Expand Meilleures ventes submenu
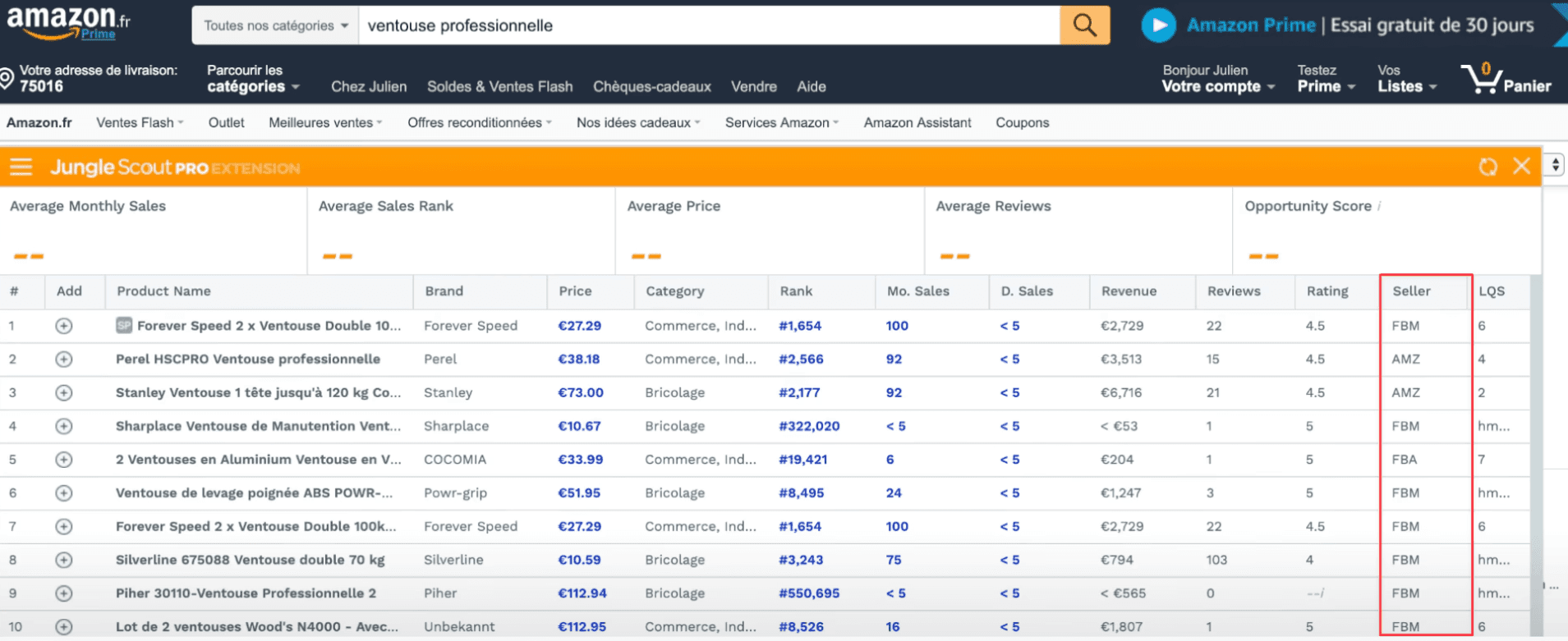This screenshot has height=641, width=1568. coord(325,122)
